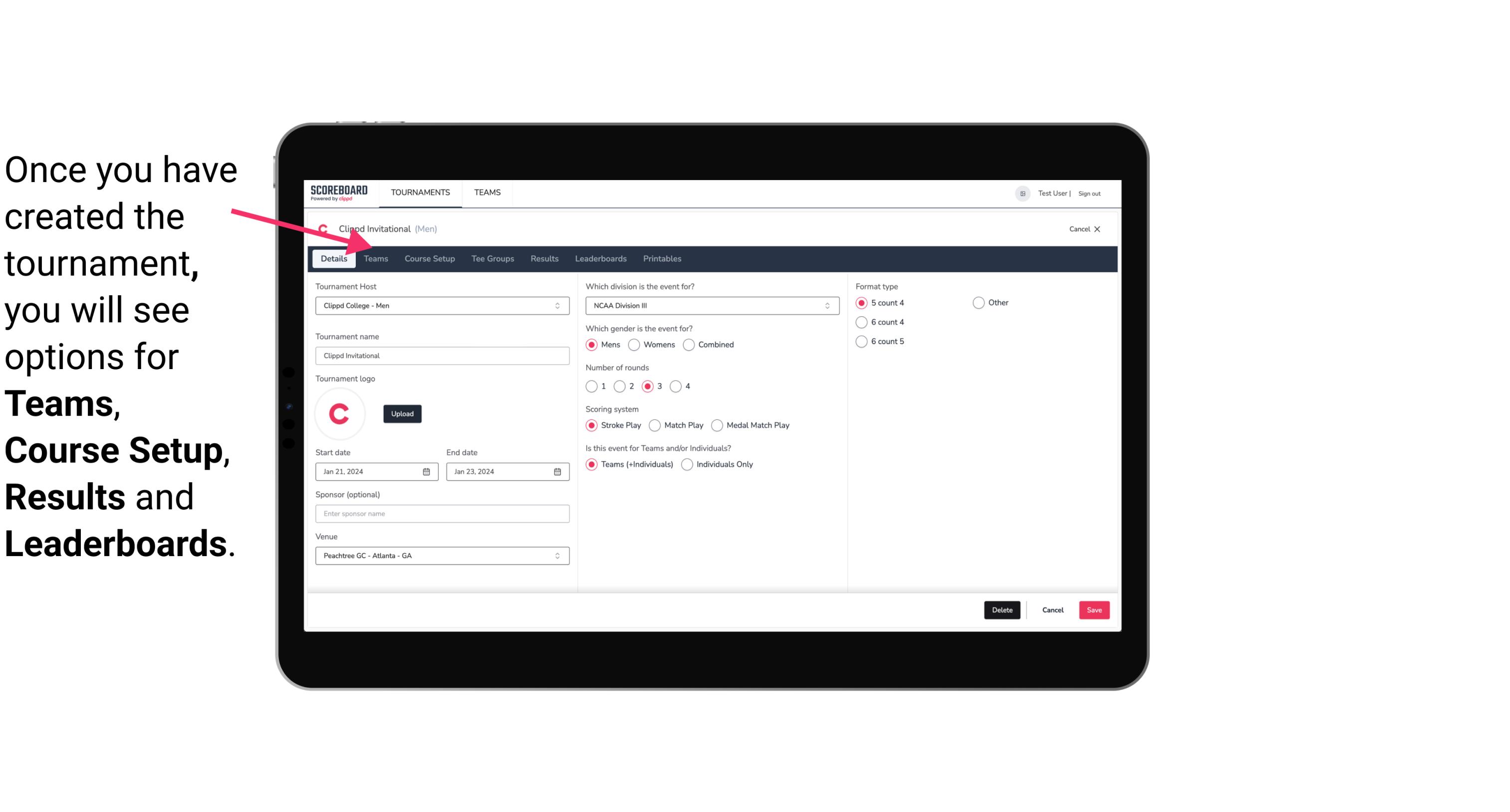Switch to the Course Setup tab

[429, 258]
